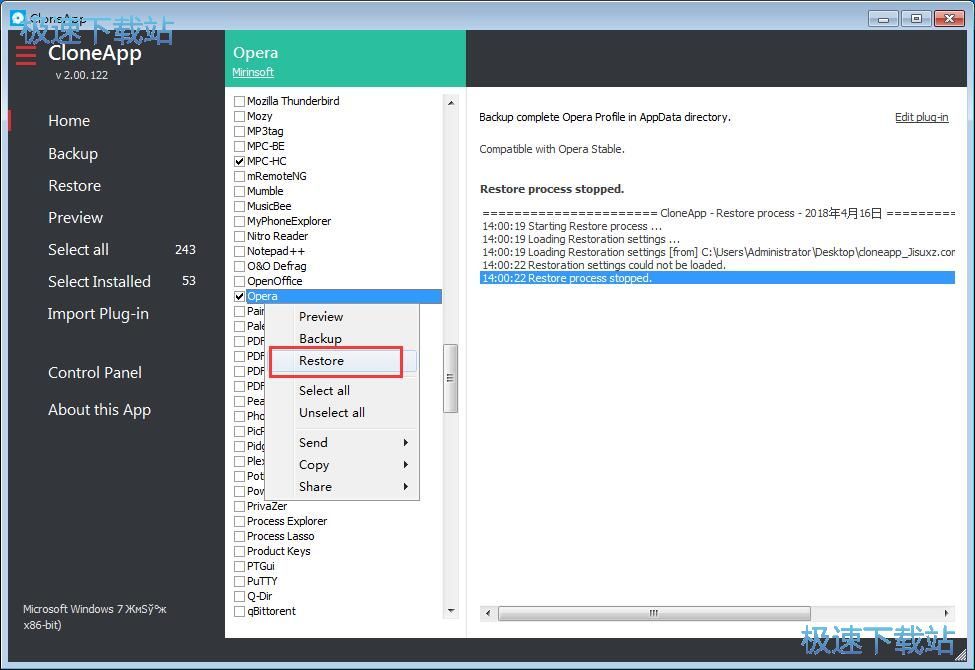Open the Home section in sidebar
975x670 pixels.
click(x=69, y=121)
